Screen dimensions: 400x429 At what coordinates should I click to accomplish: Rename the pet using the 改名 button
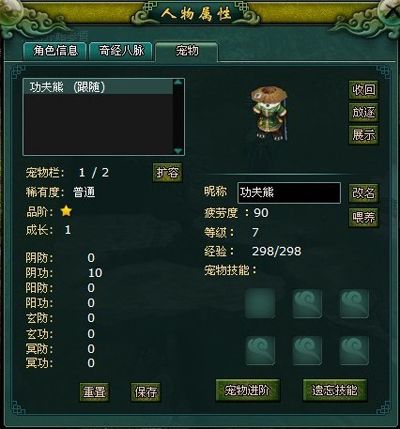[364, 193]
